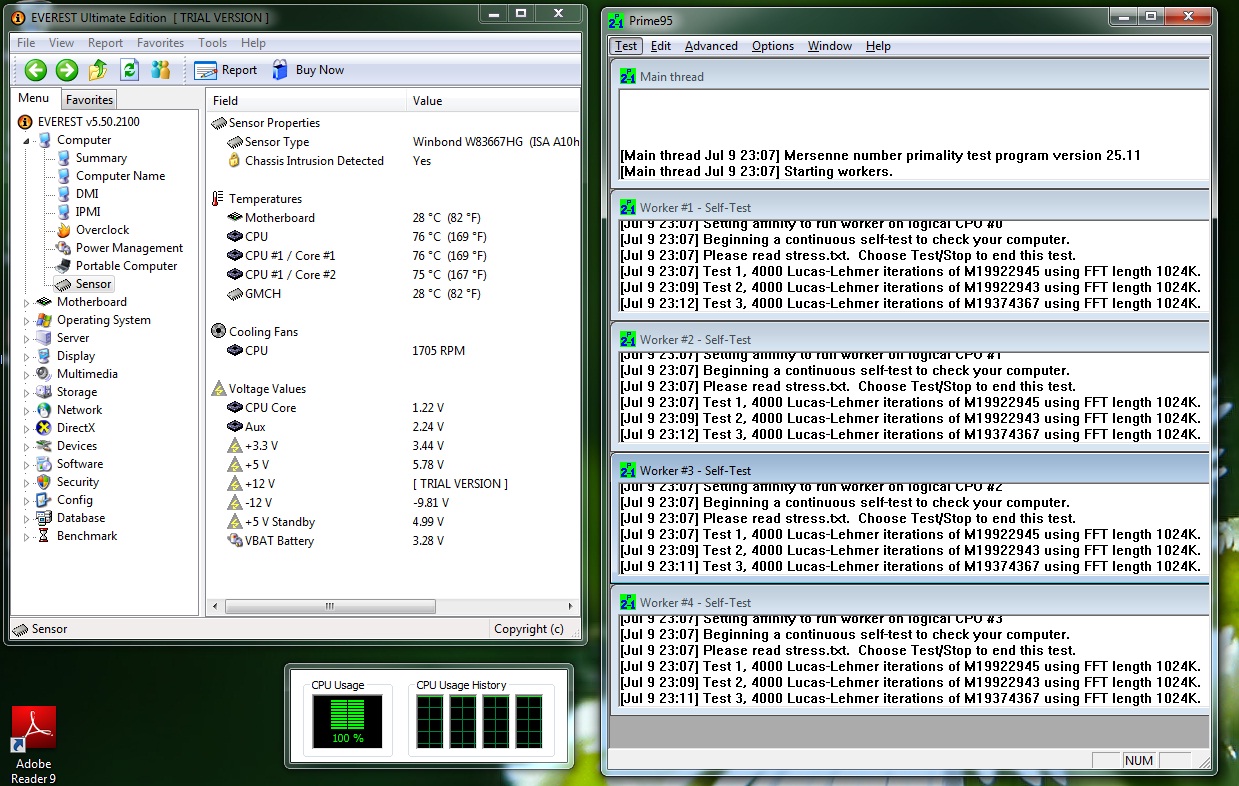Open the Report menu in EVEREST

[x=105, y=43]
